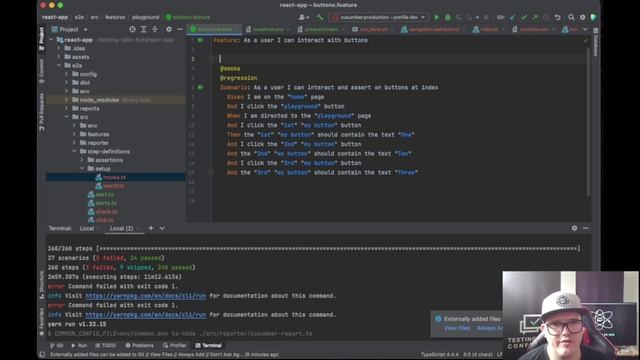Click first yarnpkg docs link in terminal
The image size is (640, 360).
tap(146, 296)
